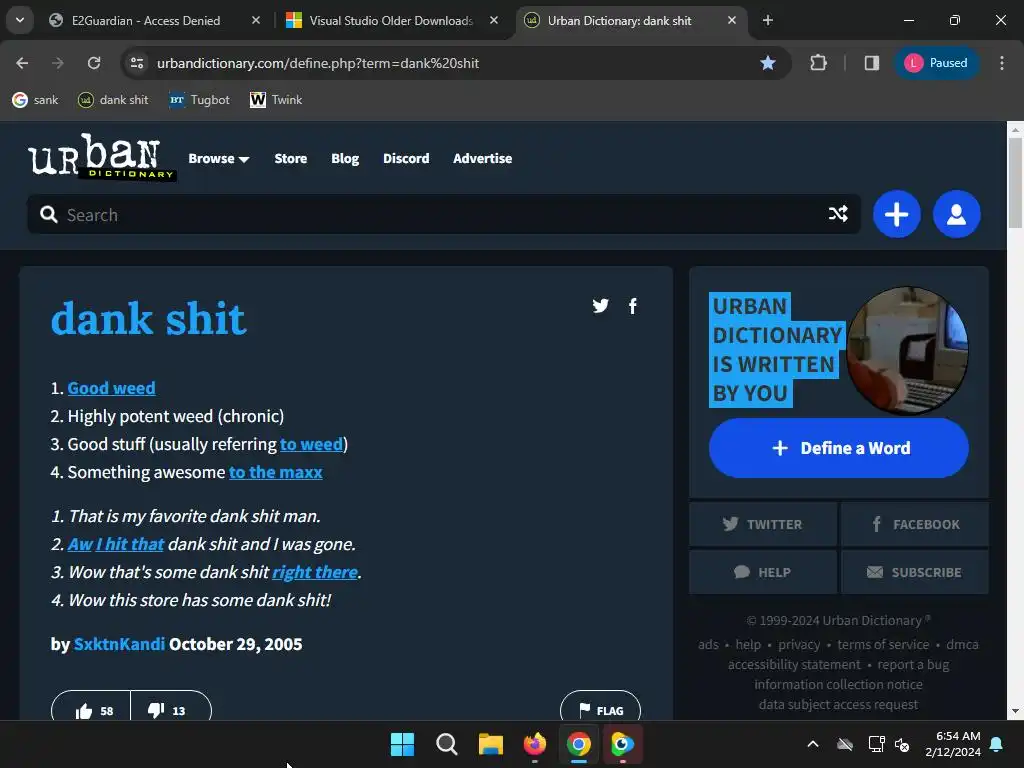Open the terms of service footer link

(883, 645)
